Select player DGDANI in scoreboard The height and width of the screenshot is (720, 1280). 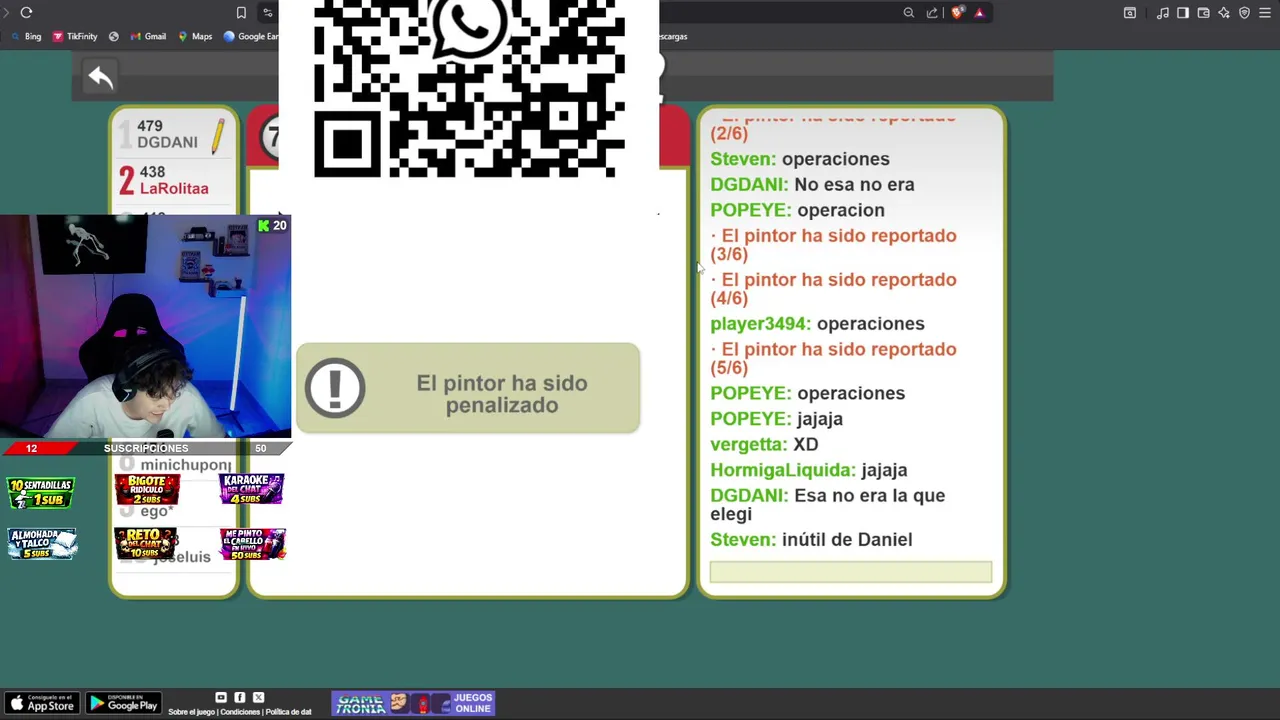pyautogui.click(x=174, y=134)
